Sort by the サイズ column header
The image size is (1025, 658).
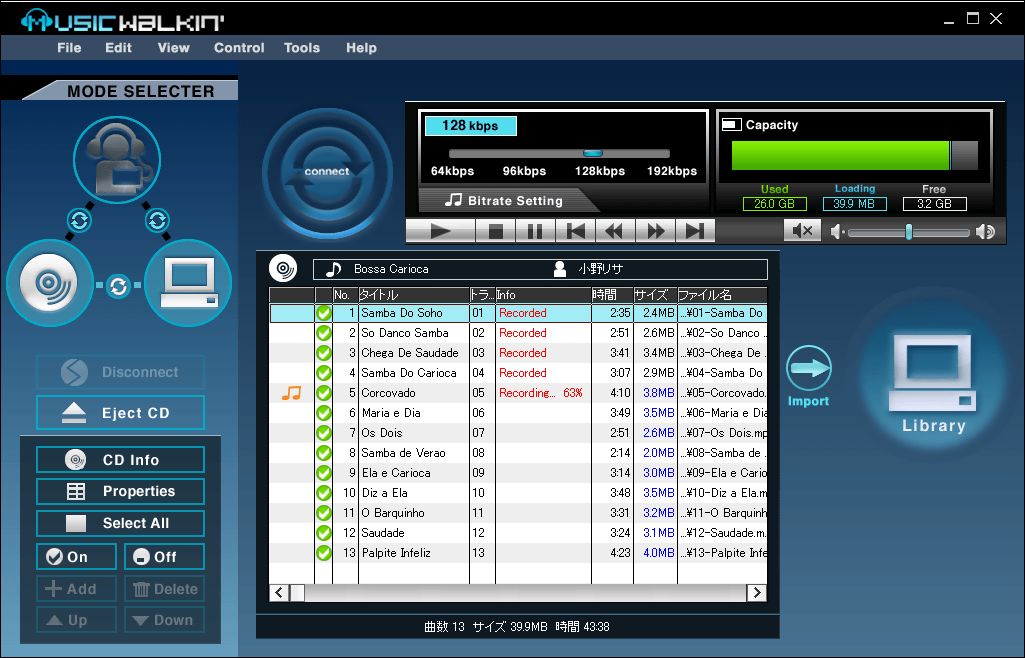[x=656, y=295]
